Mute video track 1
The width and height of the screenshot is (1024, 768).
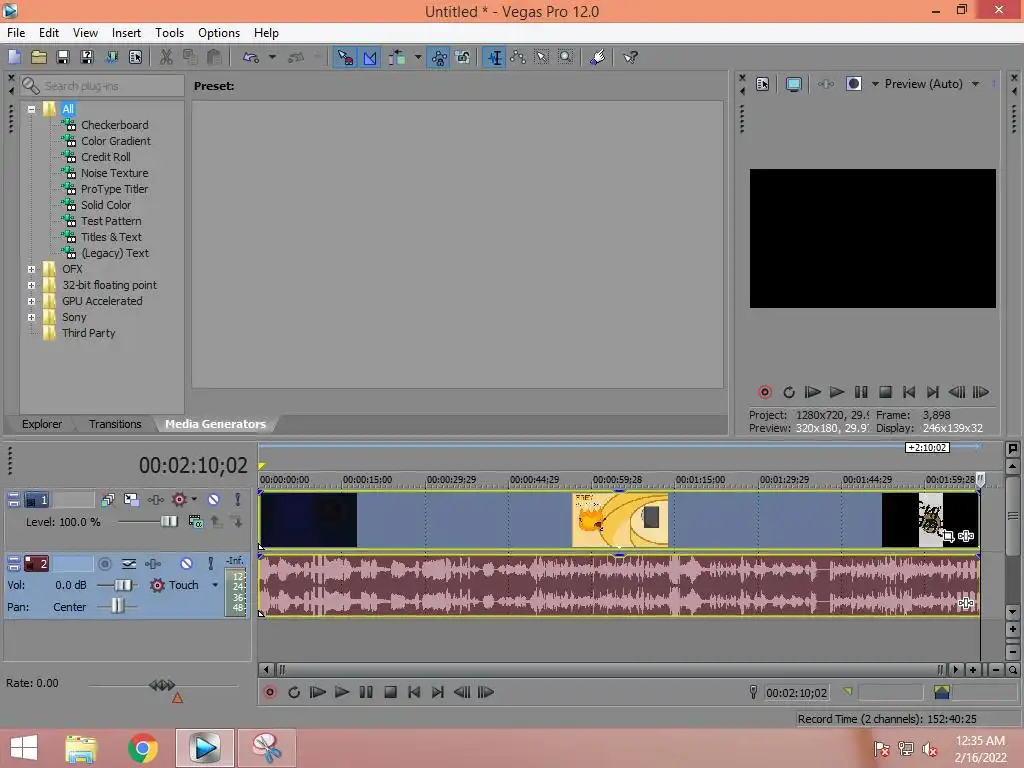214,500
